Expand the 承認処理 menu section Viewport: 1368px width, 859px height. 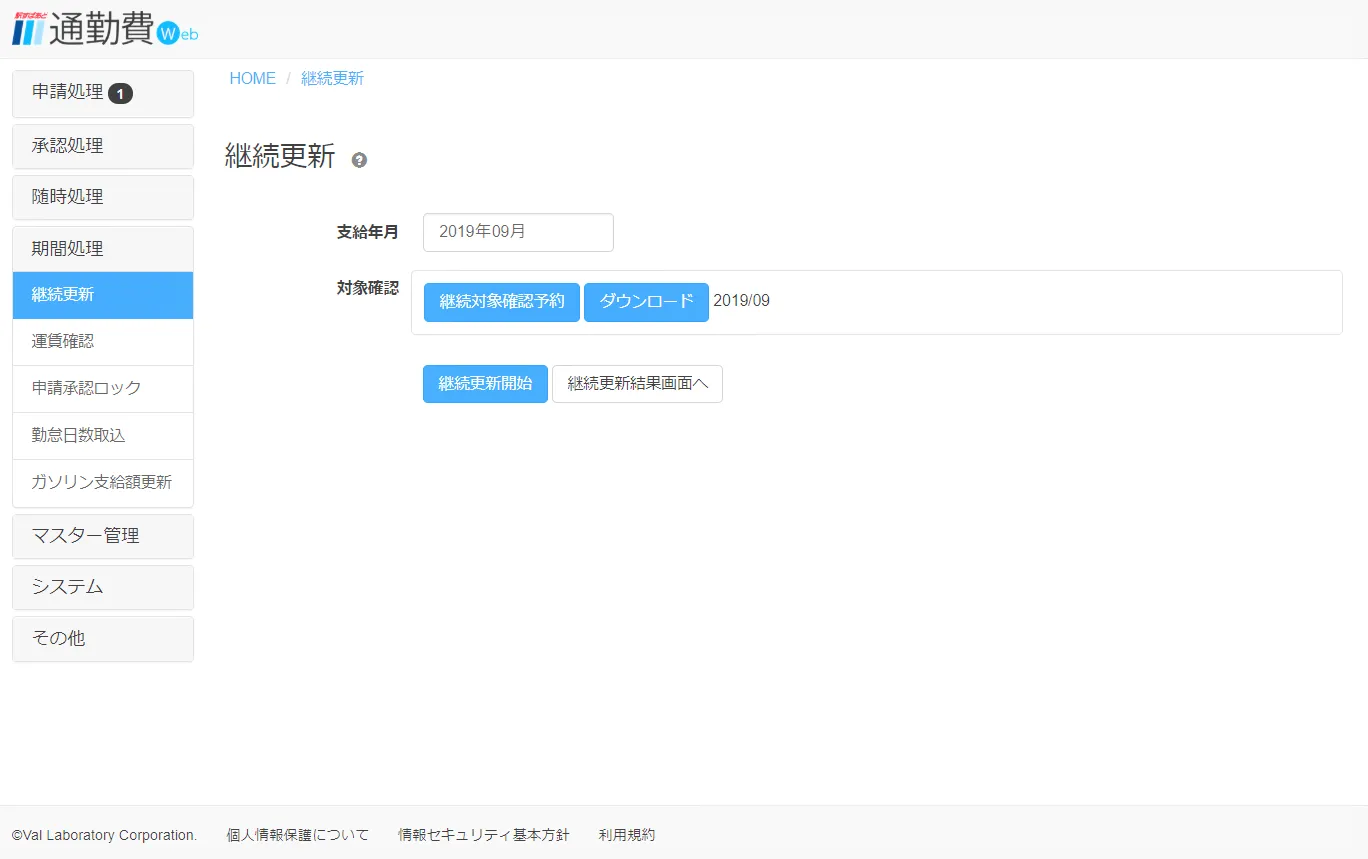coord(68,146)
